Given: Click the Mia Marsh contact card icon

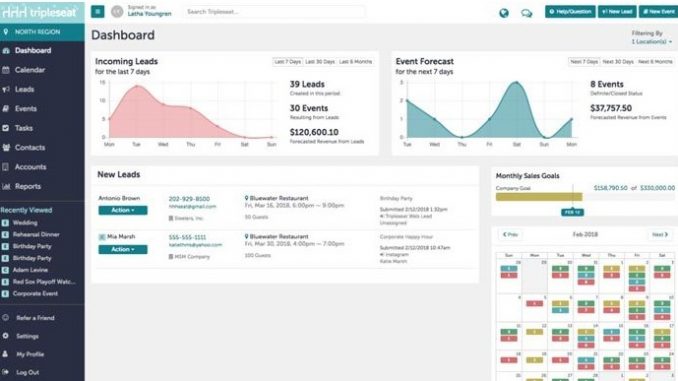Looking at the screenshot, I should [102, 237].
